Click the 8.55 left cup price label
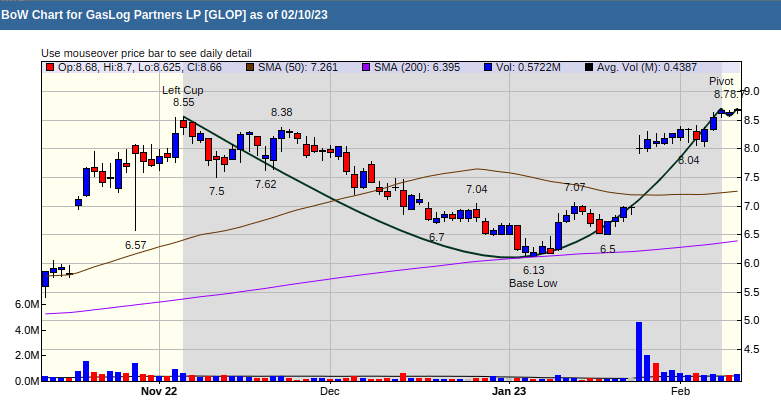The height and width of the screenshot is (411, 781). point(184,102)
